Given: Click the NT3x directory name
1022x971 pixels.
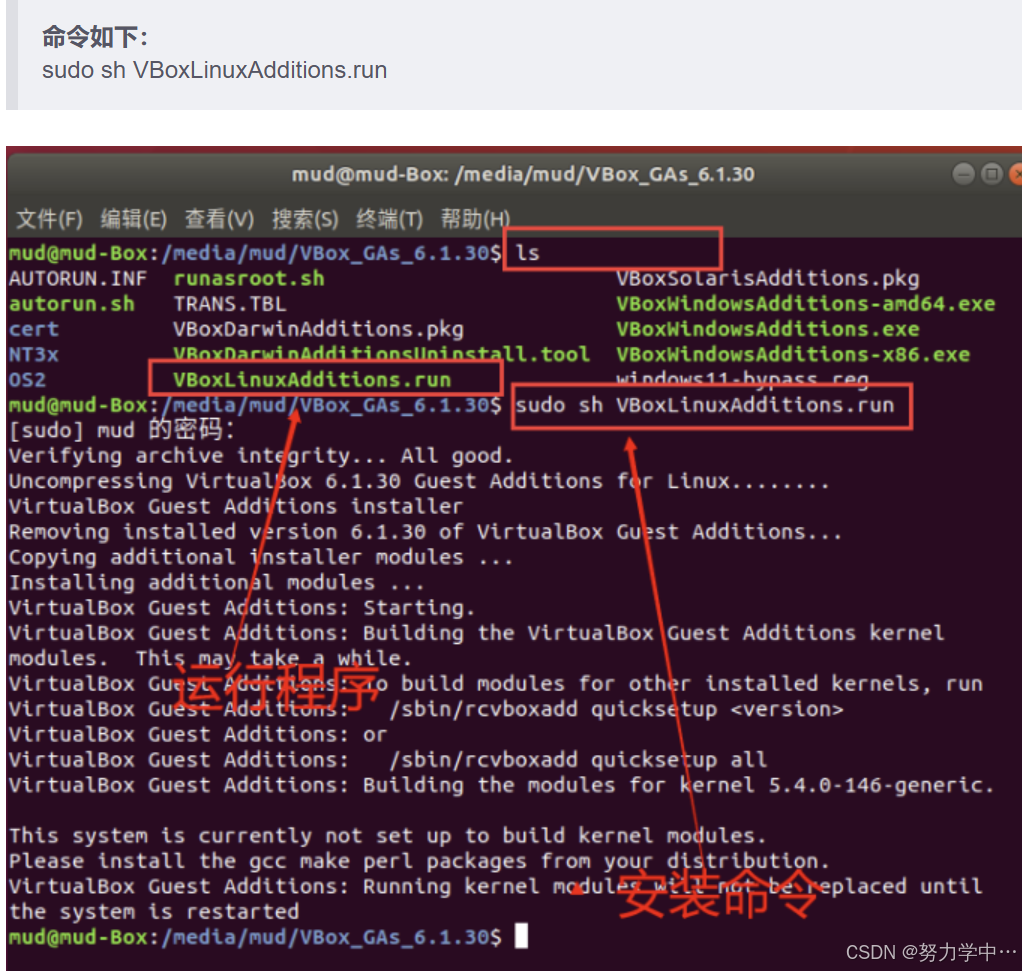Looking at the screenshot, I should click(34, 355).
